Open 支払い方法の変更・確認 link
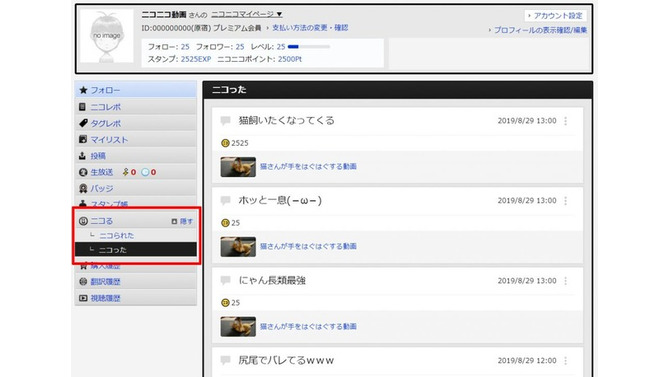The image size is (670, 377). pos(310,28)
